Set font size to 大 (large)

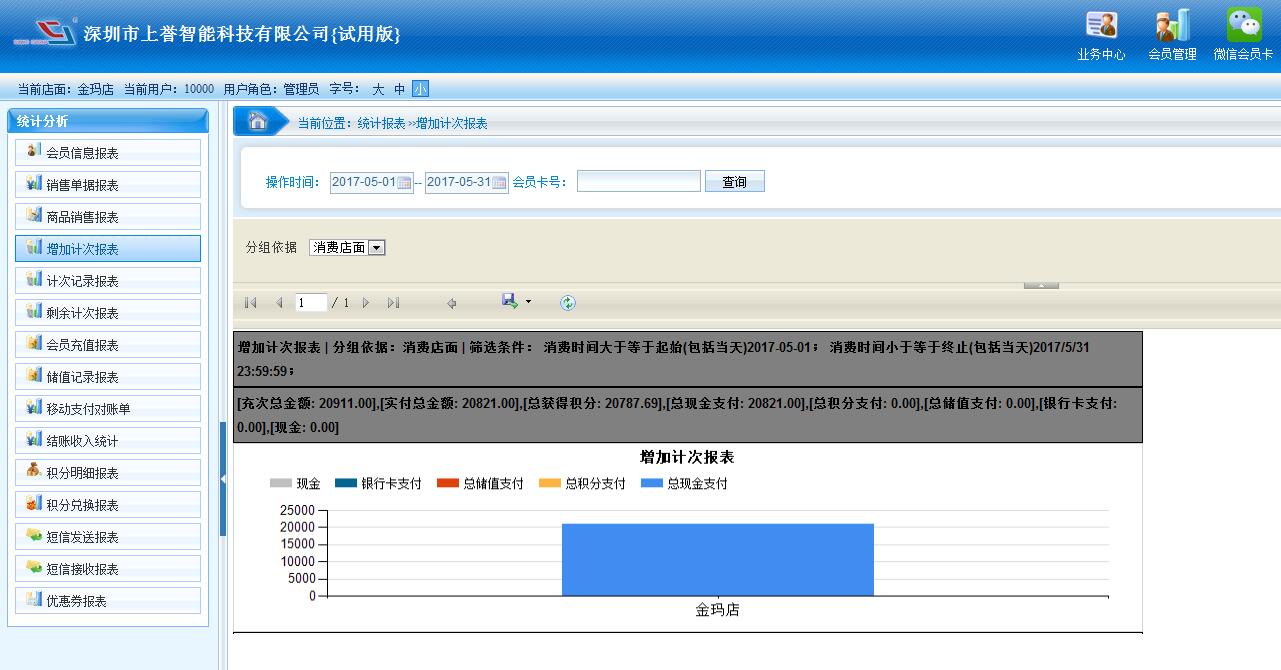tap(378, 89)
